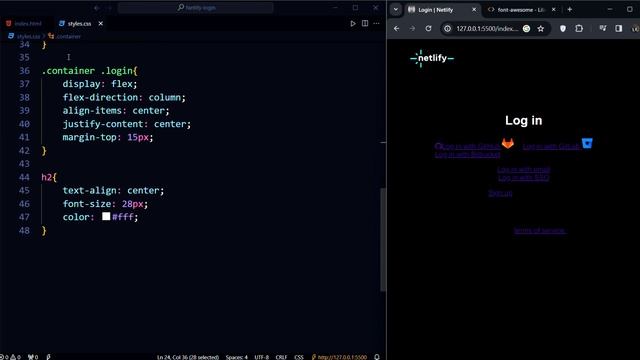Open VS Code notifications bell
This screenshot has width=640, height=360.
point(377,357)
